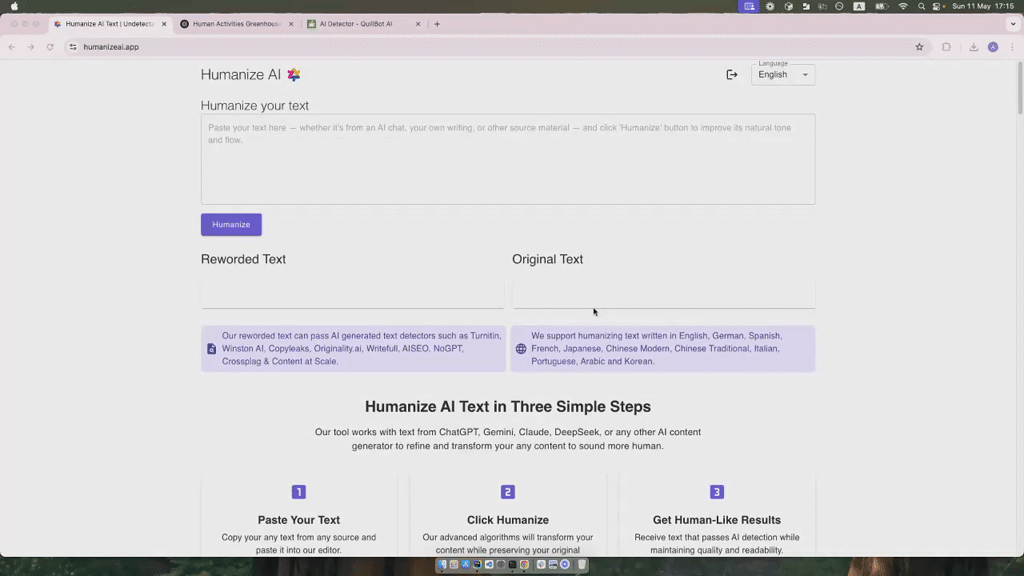Click the step 2 number badge
Image resolution: width=1024 pixels, height=576 pixels.
pyautogui.click(x=507, y=492)
